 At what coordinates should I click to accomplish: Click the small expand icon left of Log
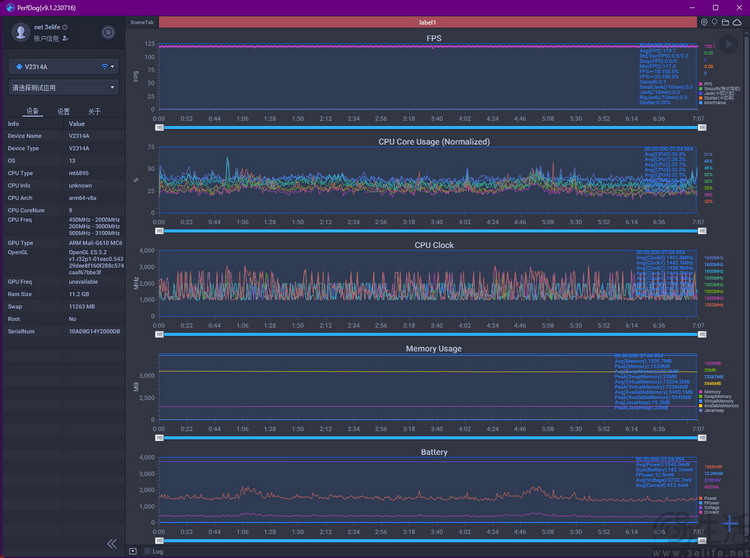pos(133,551)
